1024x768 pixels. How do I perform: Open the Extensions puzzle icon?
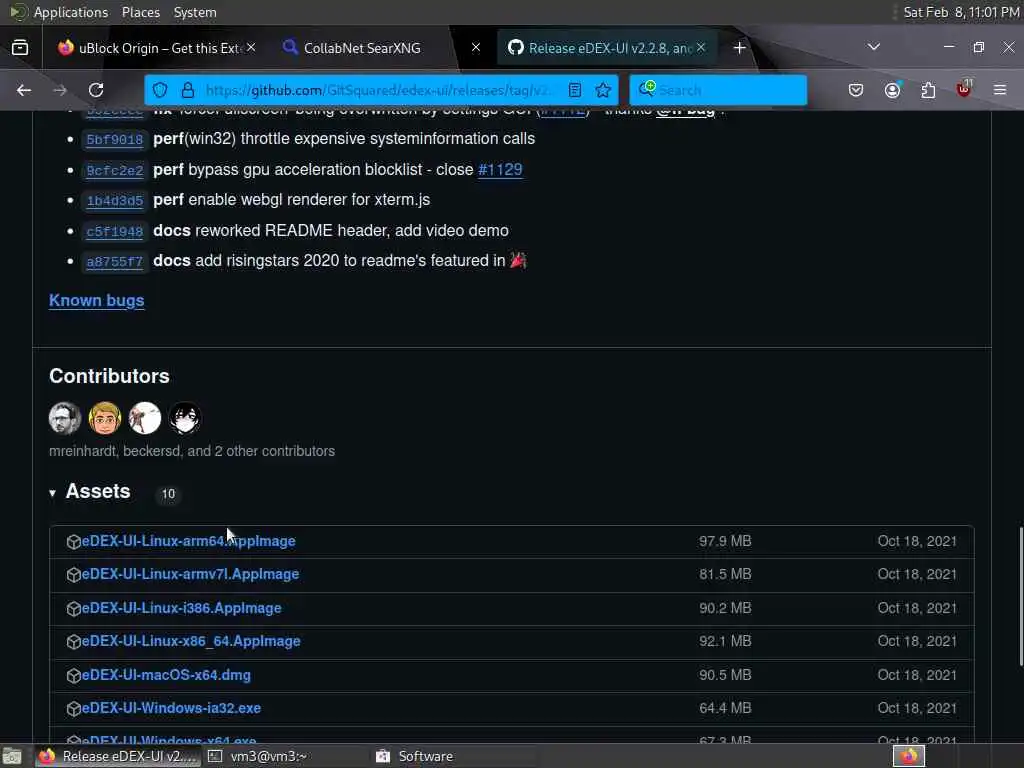928,90
